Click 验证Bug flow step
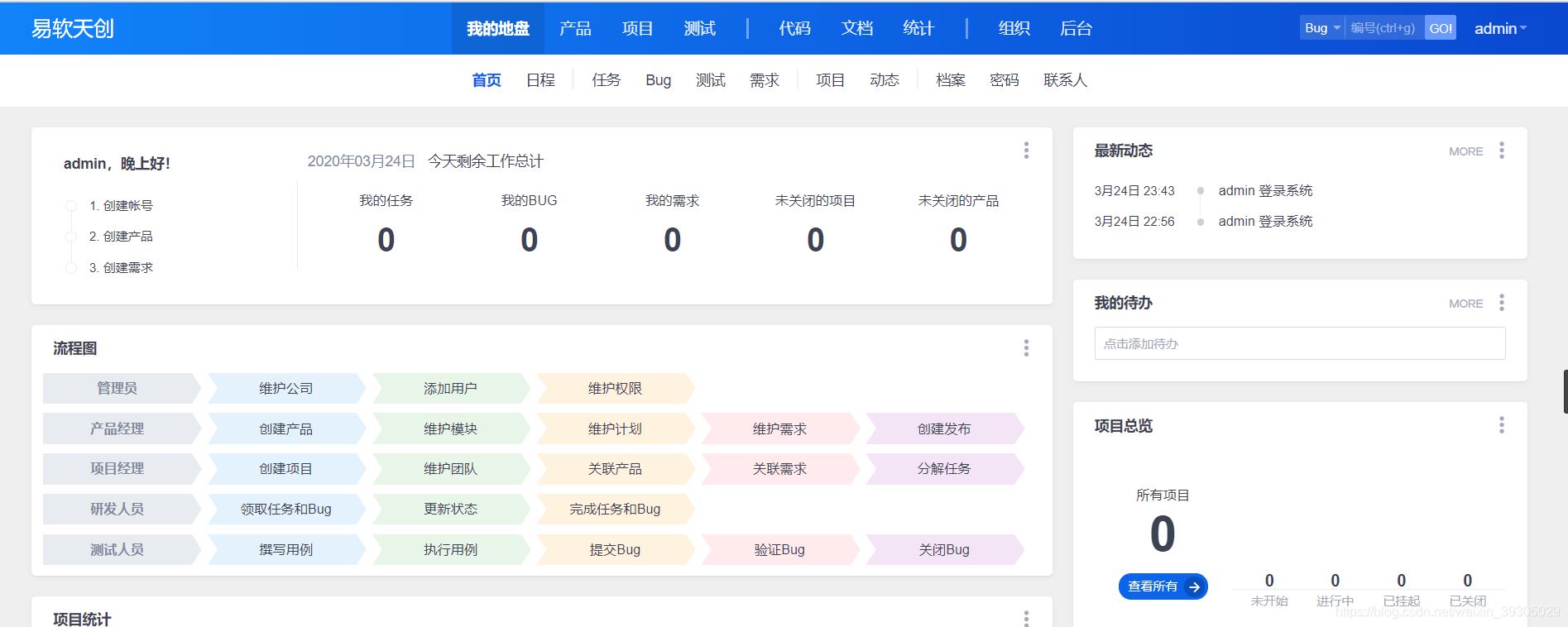The height and width of the screenshot is (627, 1568). tap(780, 549)
